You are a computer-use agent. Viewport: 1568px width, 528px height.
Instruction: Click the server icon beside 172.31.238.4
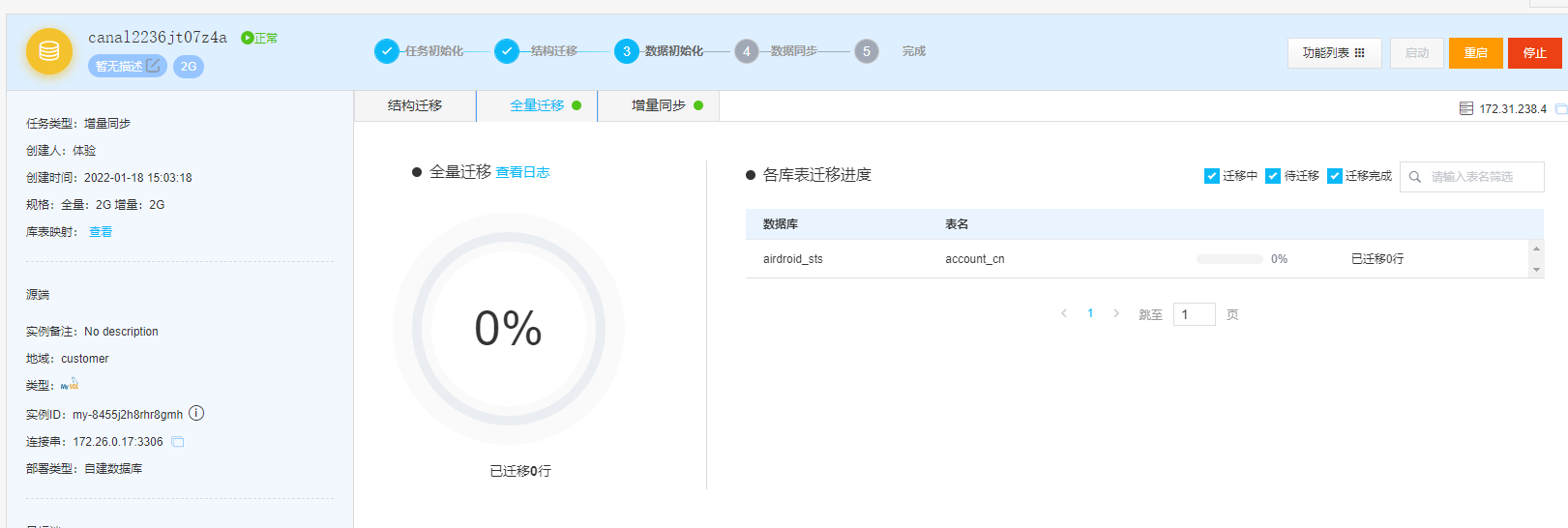click(x=1466, y=108)
